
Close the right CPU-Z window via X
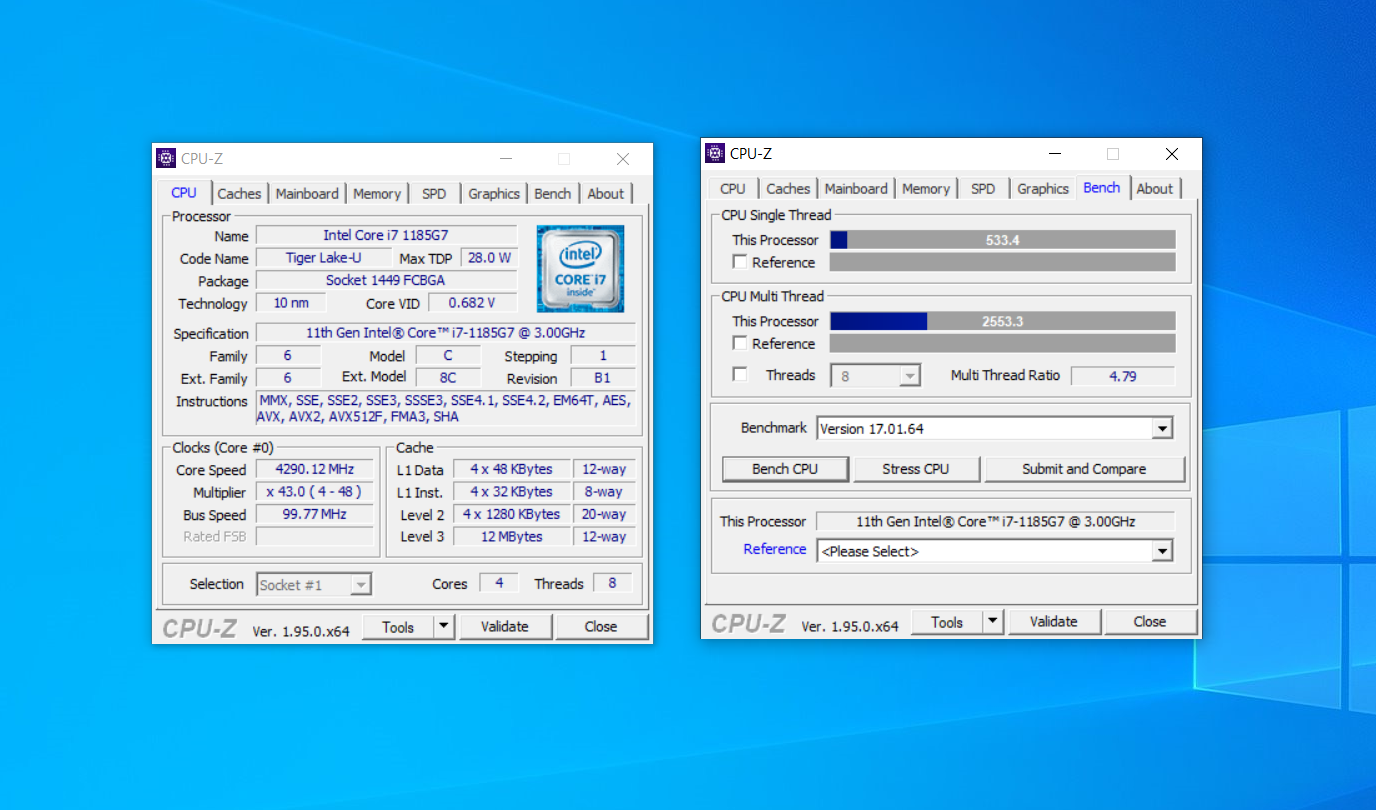coord(1172,154)
